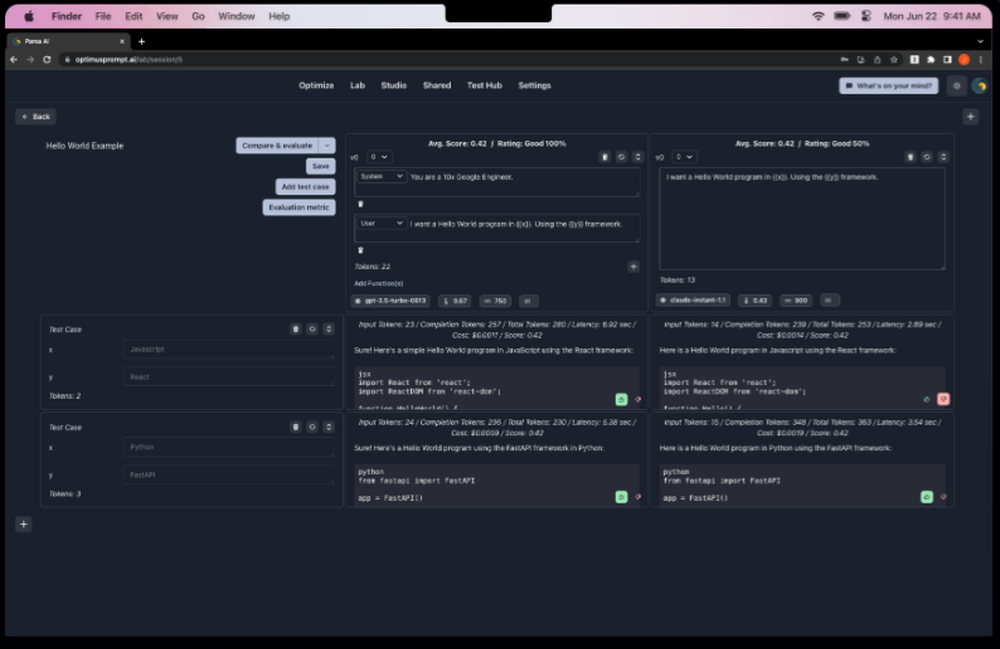
Task: Add new test case row with plus
Action: click(x=24, y=524)
